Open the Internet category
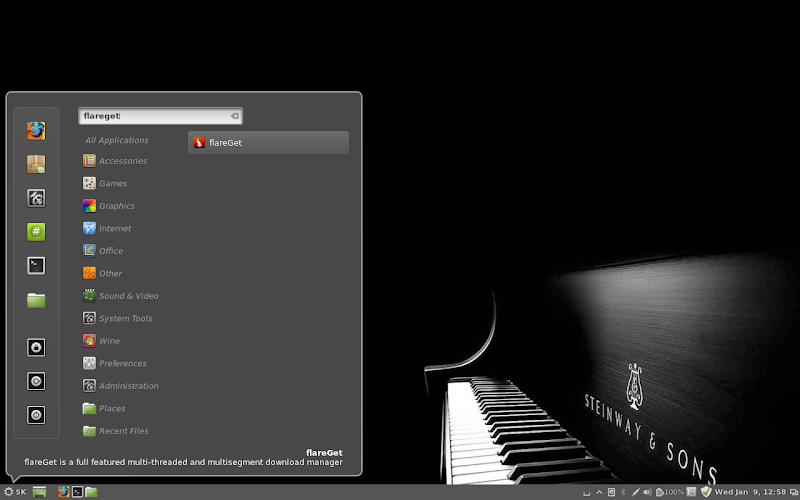This screenshot has width=800, height=500. (107, 228)
